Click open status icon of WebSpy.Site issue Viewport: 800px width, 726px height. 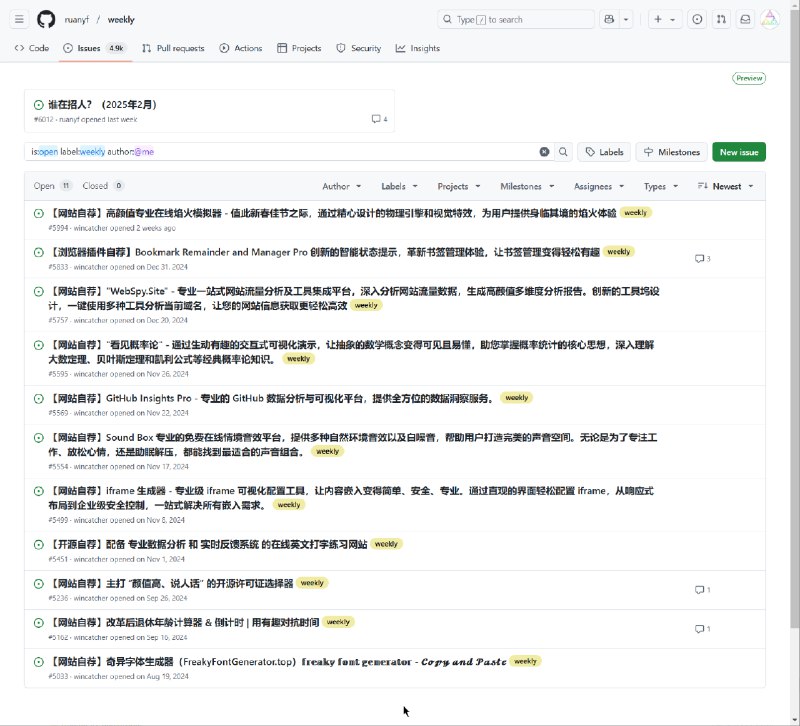coord(39,292)
